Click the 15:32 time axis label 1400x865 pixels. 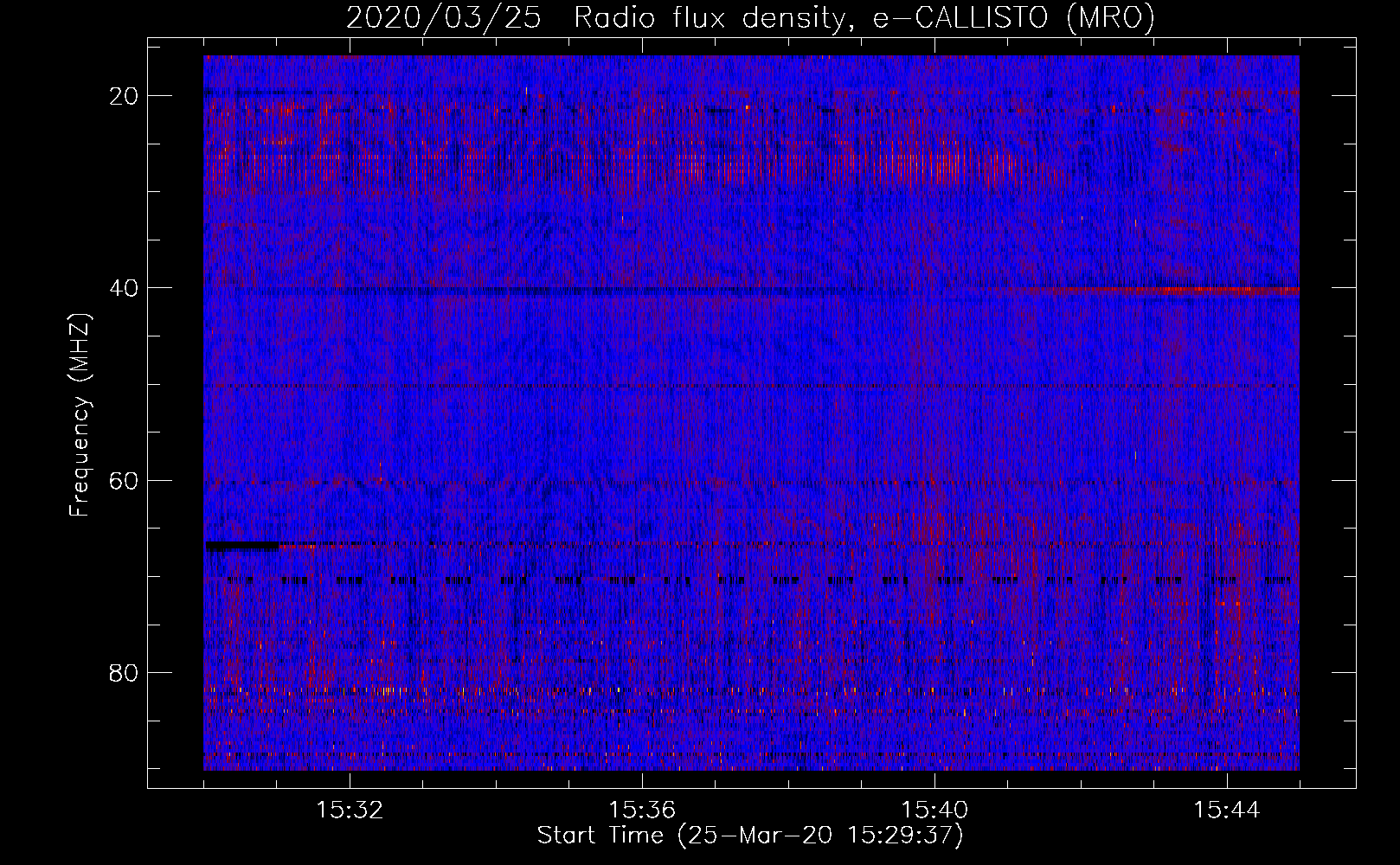[350, 811]
